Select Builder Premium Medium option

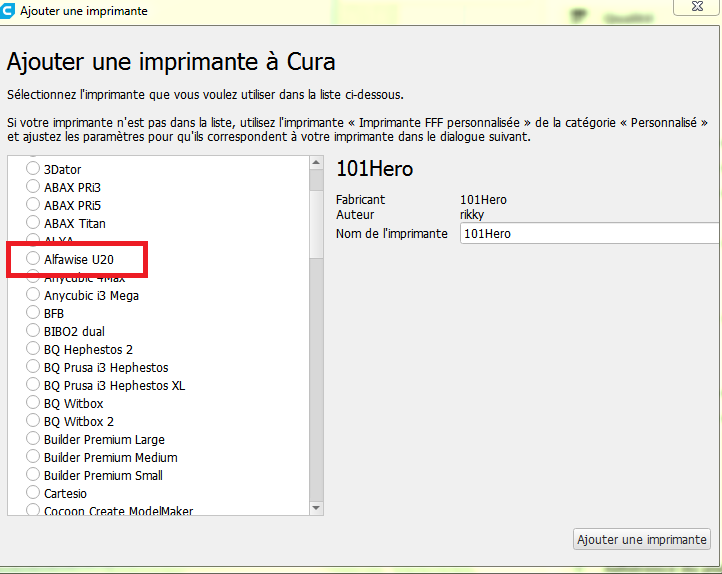pyautogui.click(x=33, y=456)
